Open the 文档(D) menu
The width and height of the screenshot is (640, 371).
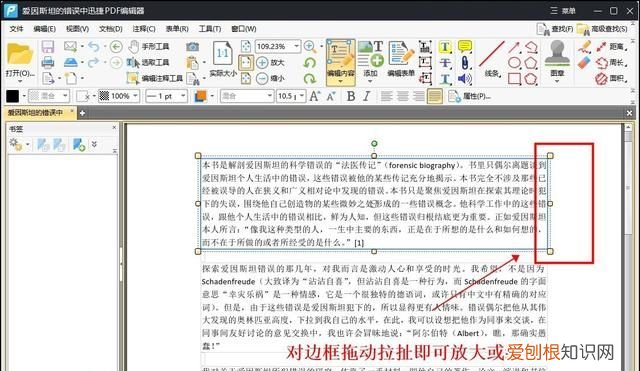coord(111,29)
